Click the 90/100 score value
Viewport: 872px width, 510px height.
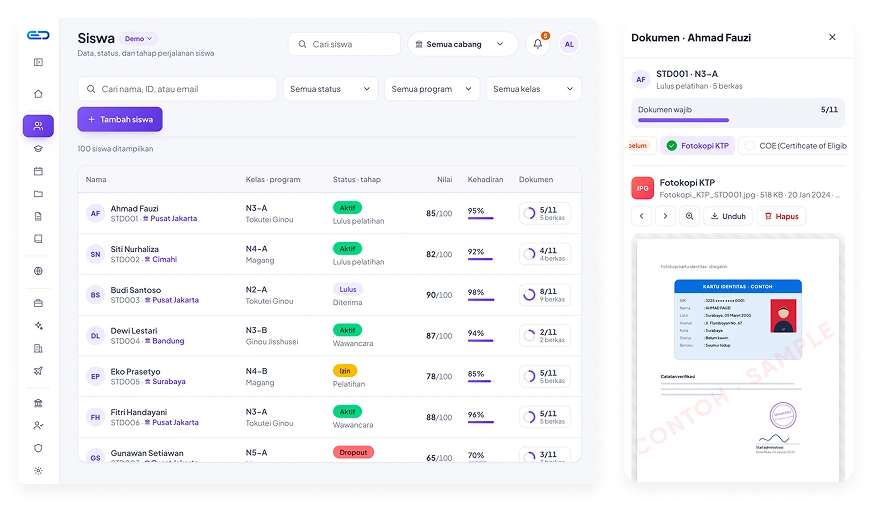pyautogui.click(x=439, y=295)
